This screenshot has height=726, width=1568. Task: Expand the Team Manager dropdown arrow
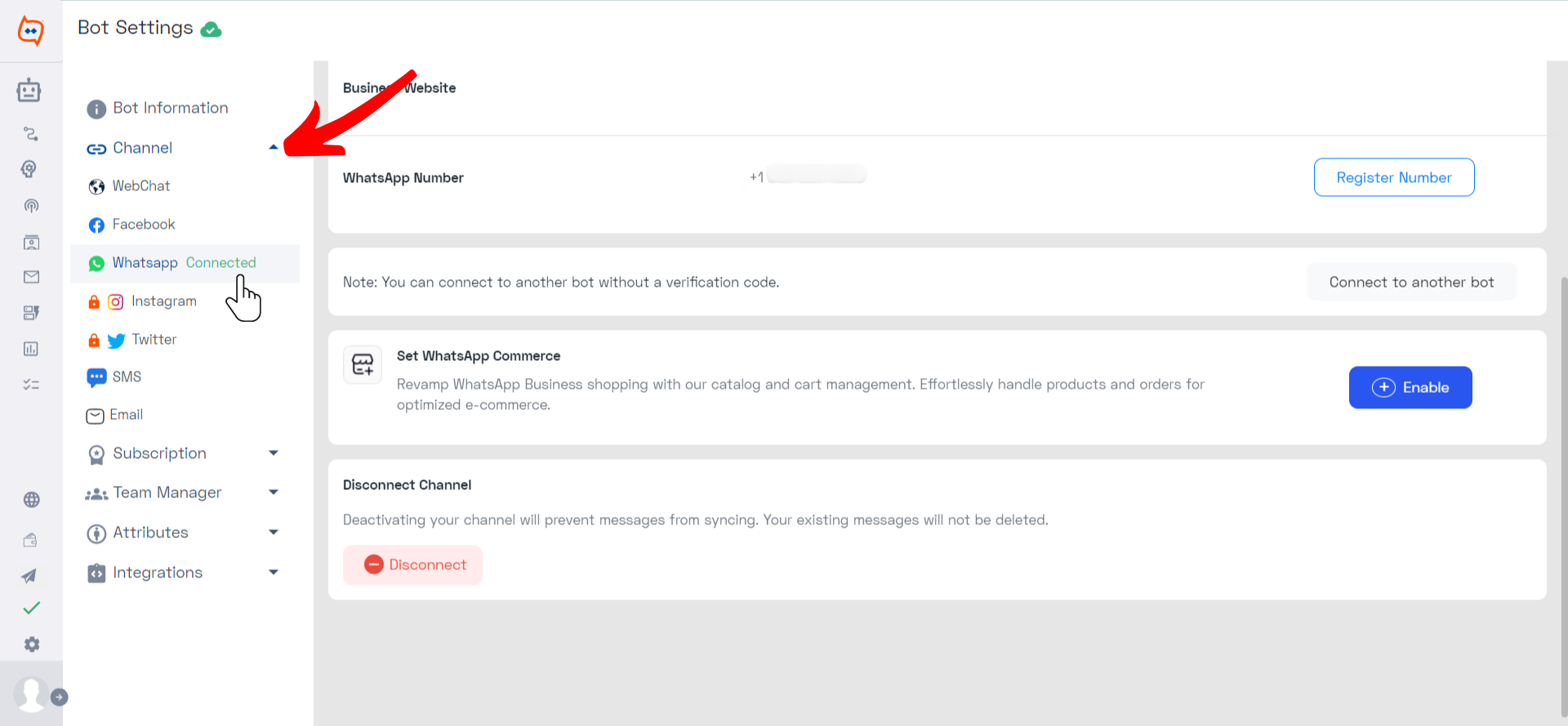click(x=274, y=492)
